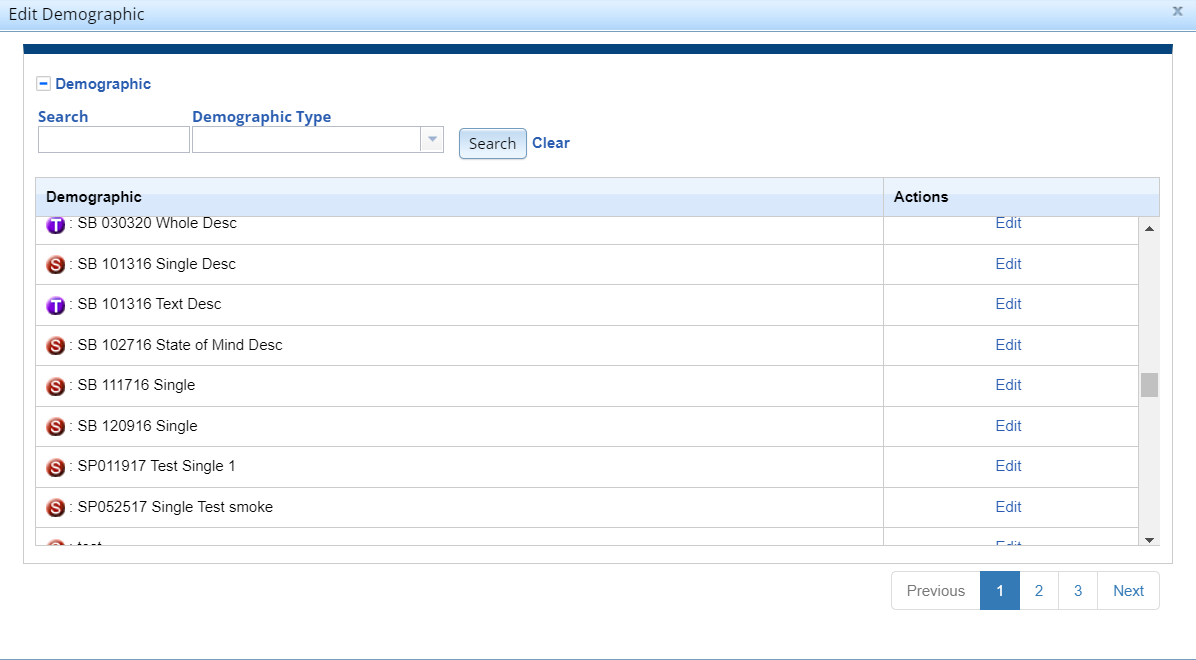
Task: Click the S icon beside SB 111716 Single
Action: (x=56, y=386)
